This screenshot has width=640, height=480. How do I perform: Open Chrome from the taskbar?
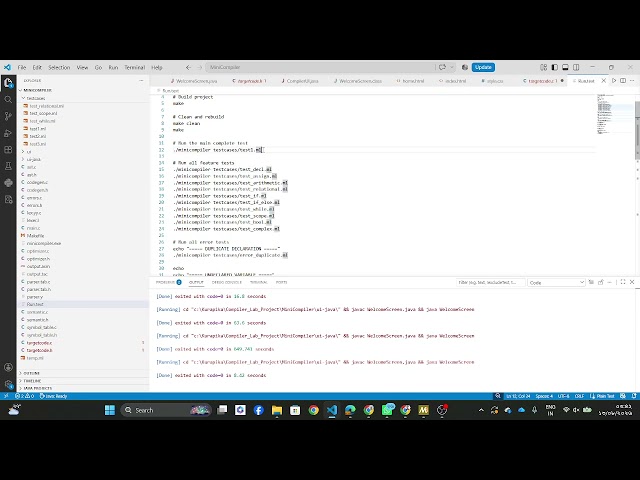point(313,410)
